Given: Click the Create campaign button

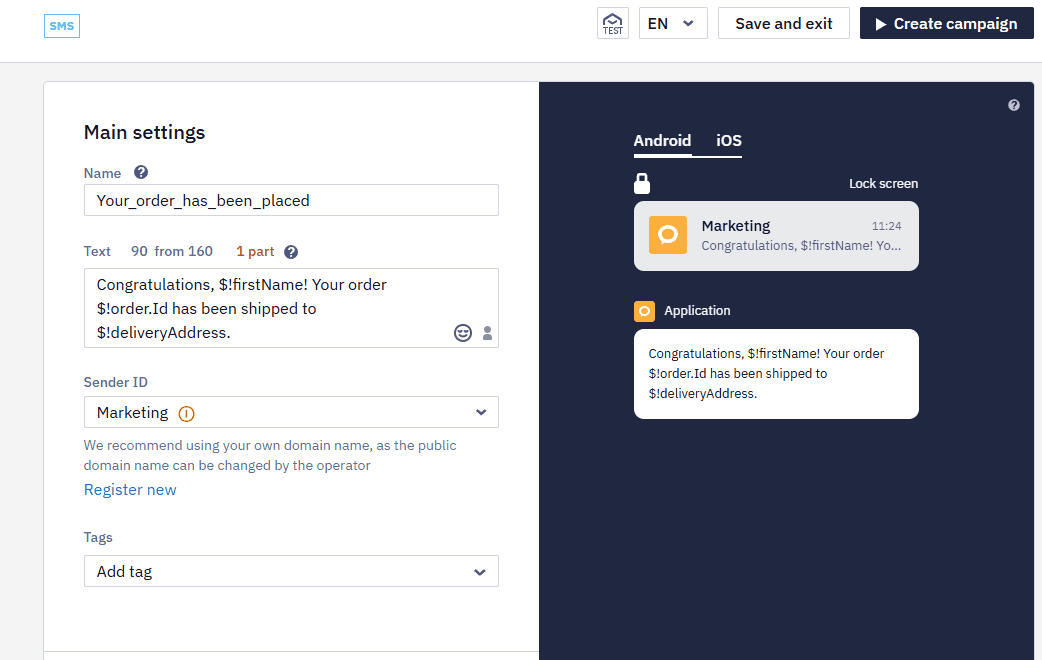Looking at the screenshot, I should click(946, 23).
